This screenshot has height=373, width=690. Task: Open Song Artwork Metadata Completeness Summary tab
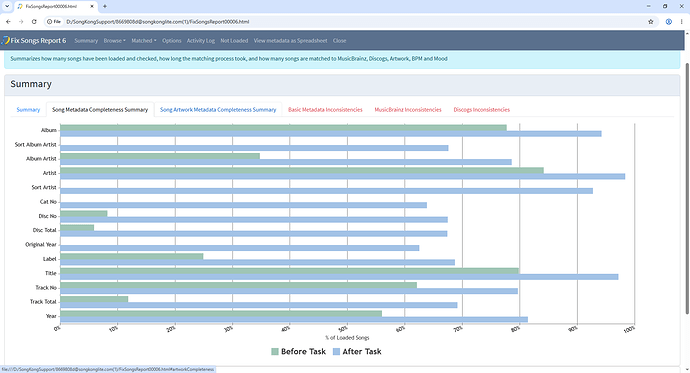click(x=218, y=110)
